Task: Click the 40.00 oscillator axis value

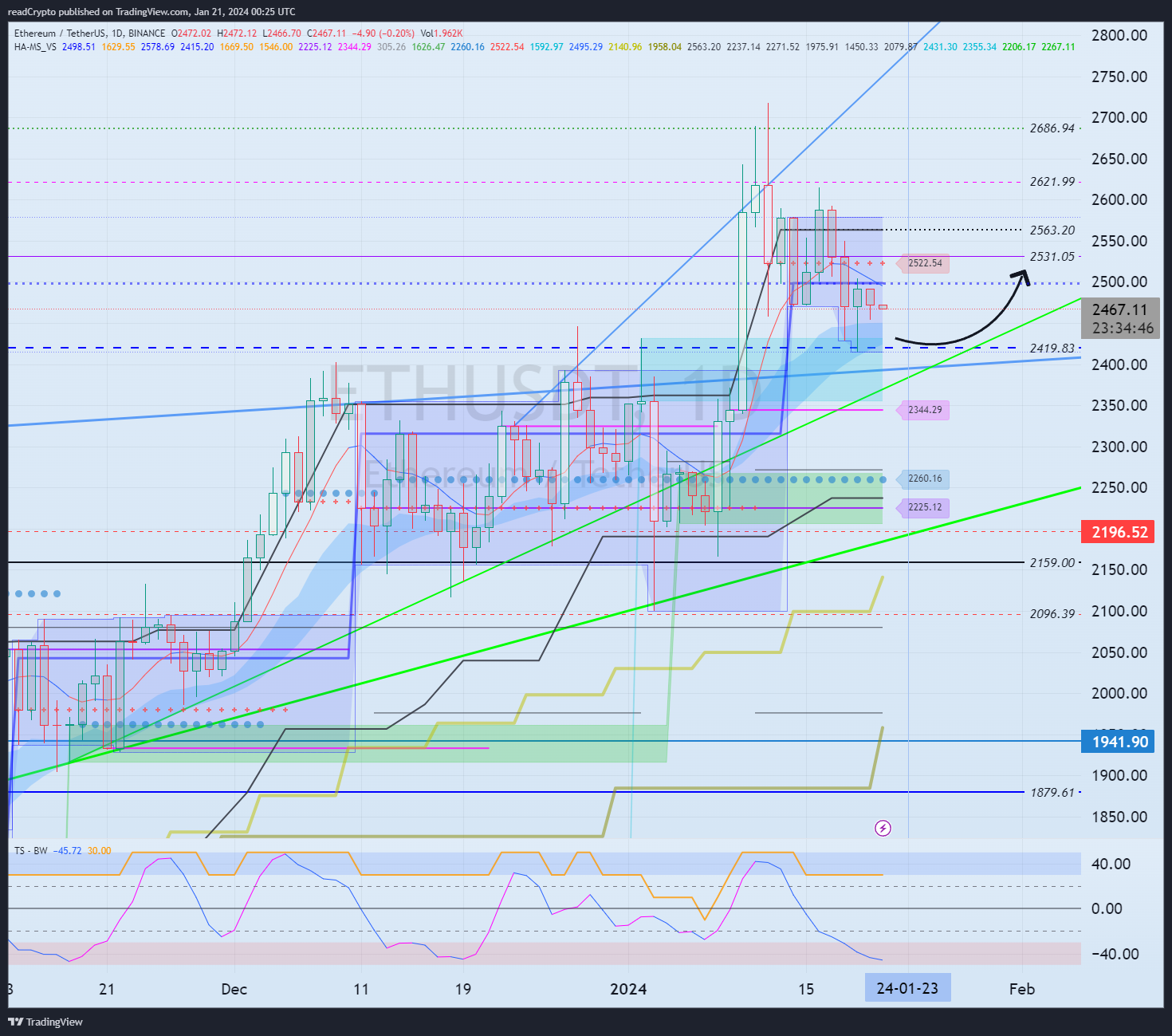Action: click(1111, 864)
